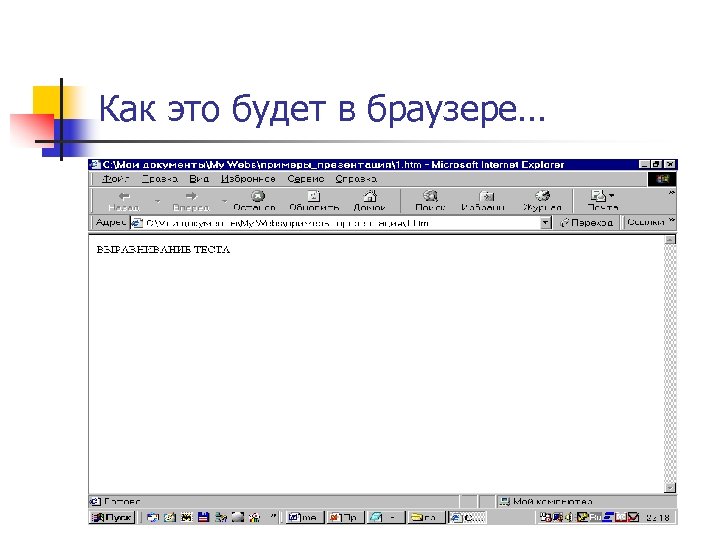
Task: Minimize the Internet Explorer window
Action: pyautogui.click(x=645, y=164)
